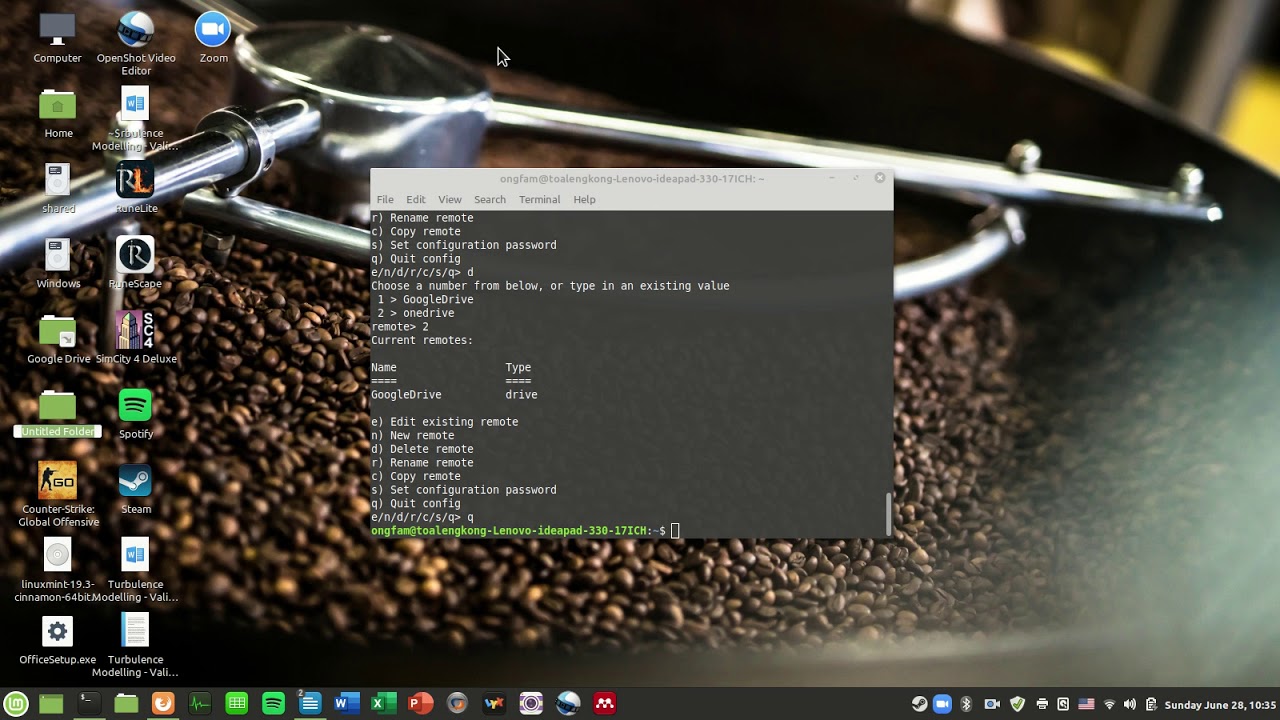The height and width of the screenshot is (720, 1280).
Task: Select the Windows drive desktop icon
Action: [x=57, y=263]
